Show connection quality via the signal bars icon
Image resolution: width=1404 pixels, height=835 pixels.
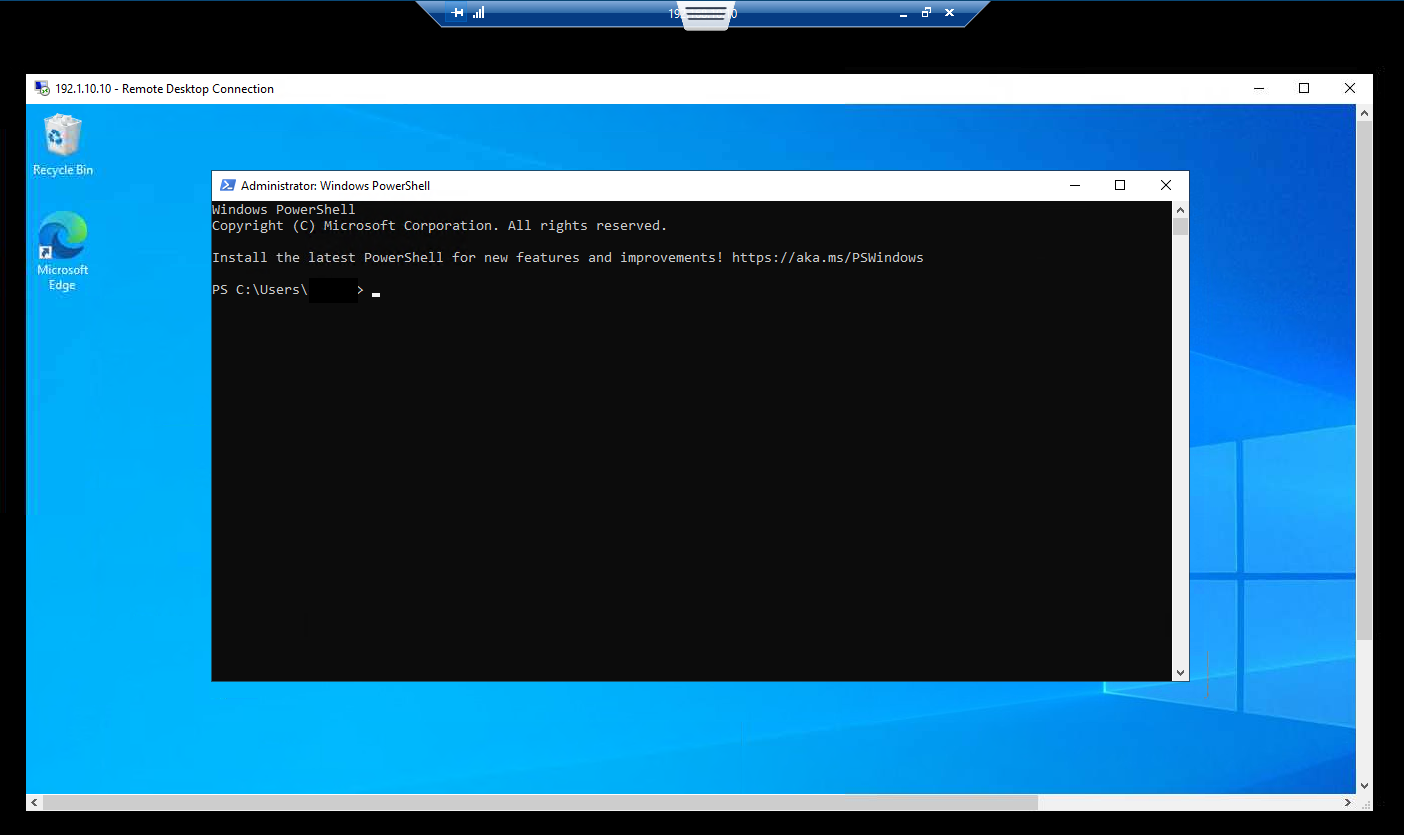click(x=478, y=13)
